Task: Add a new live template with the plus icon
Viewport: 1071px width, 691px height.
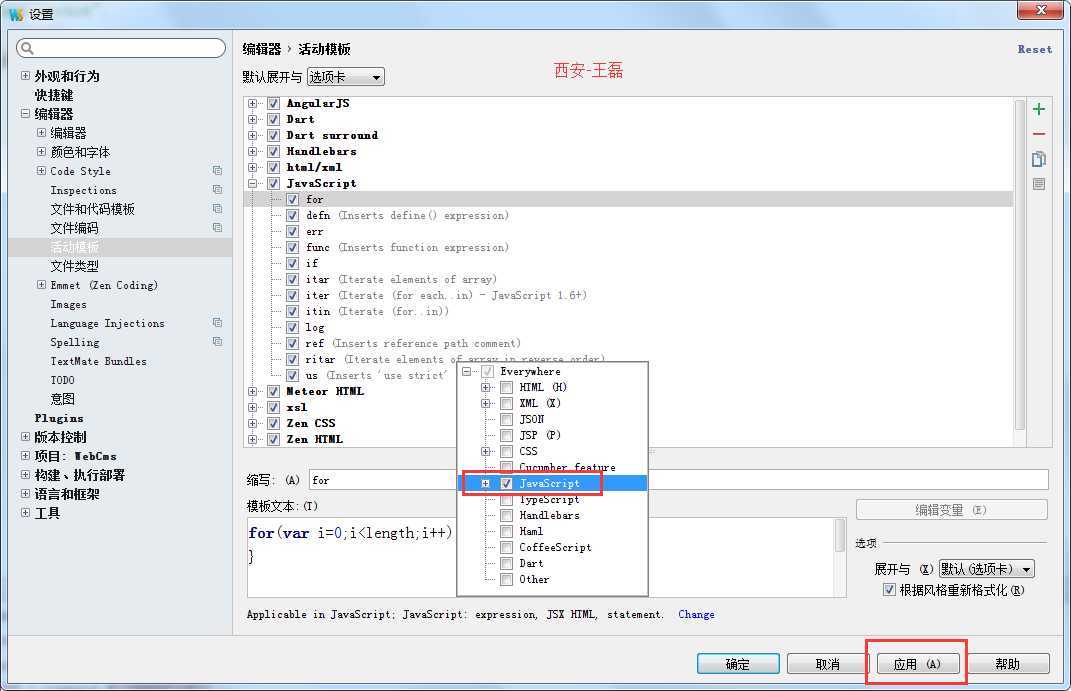Action: click(x=1038, y=109)
